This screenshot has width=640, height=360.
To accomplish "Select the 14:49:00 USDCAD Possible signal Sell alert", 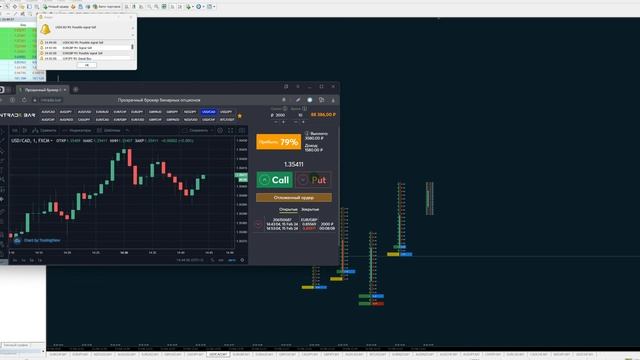I will pos(85,42).
